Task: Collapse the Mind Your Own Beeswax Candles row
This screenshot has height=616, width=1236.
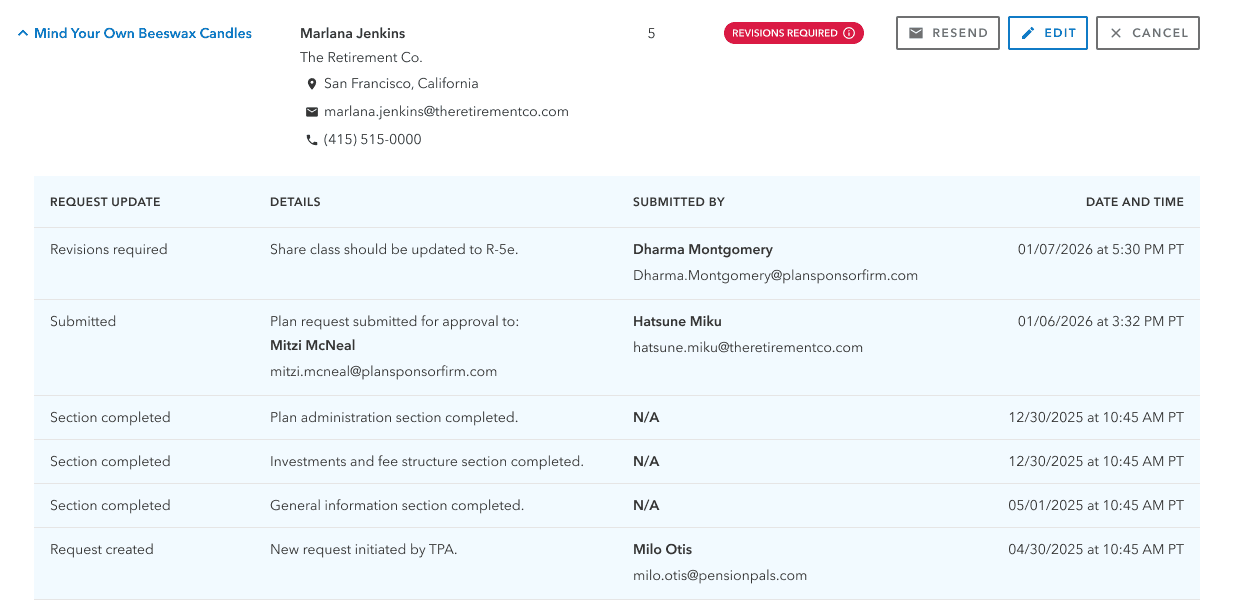Action: 23,34
